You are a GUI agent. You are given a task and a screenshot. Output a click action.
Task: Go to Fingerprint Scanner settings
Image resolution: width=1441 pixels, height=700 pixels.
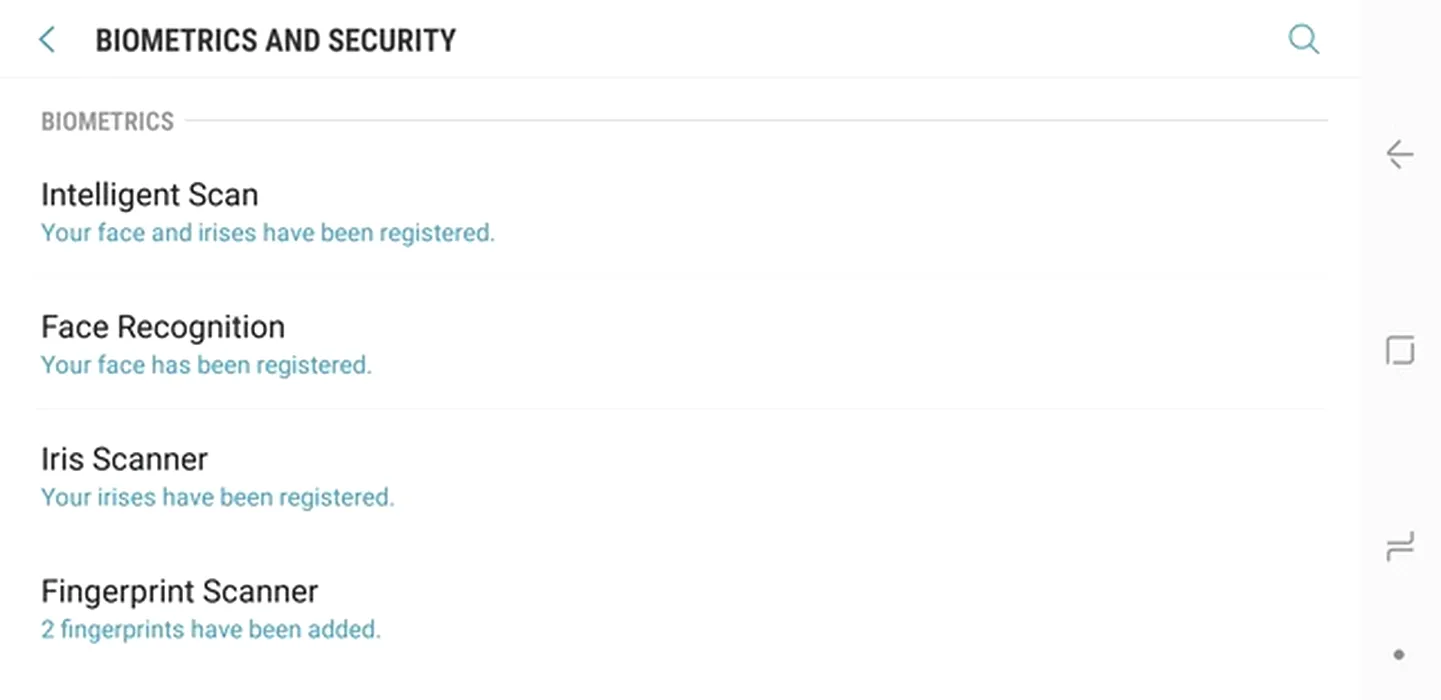pyautogui.click(x=180, y=591)
